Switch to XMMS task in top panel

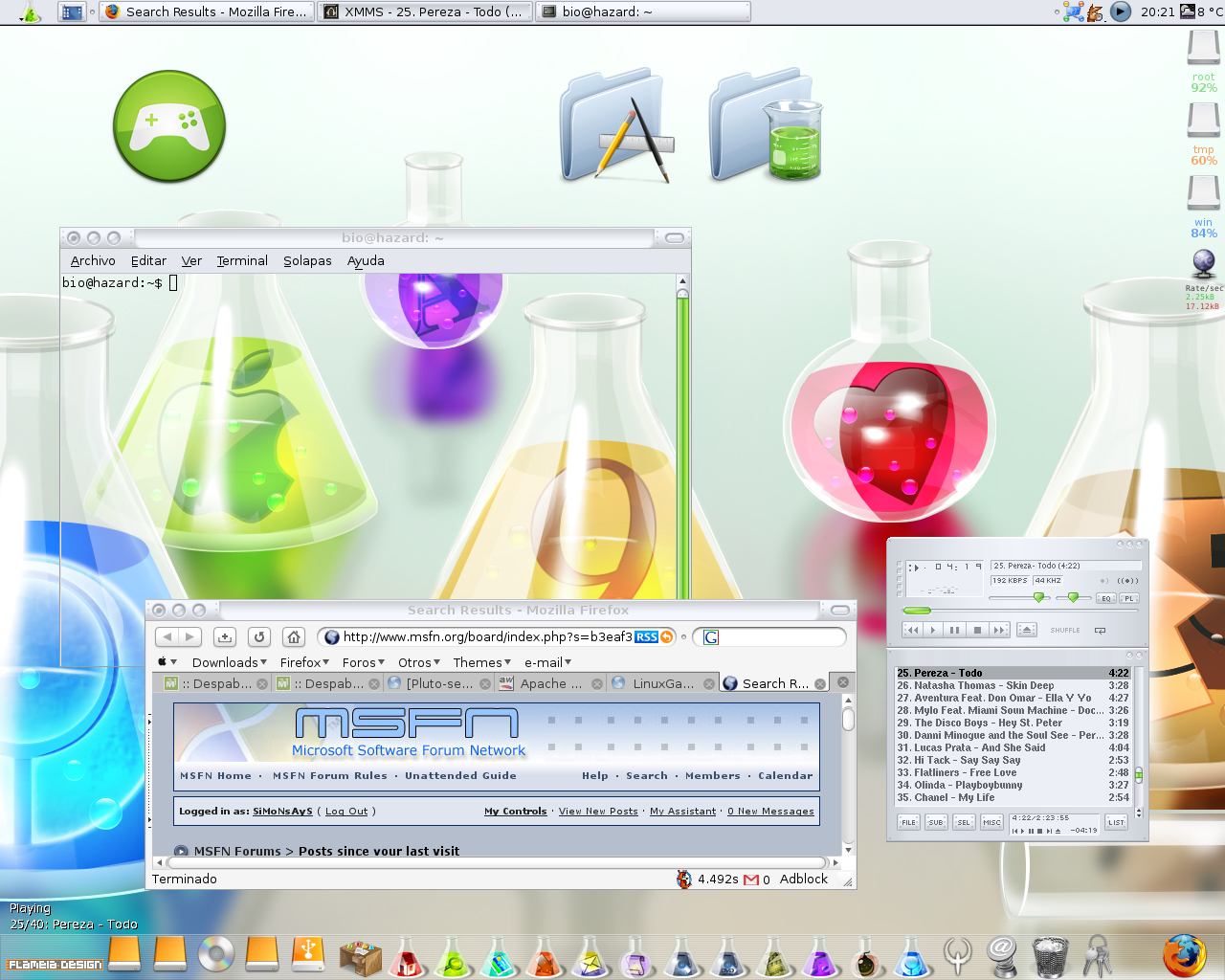(425, 11)
